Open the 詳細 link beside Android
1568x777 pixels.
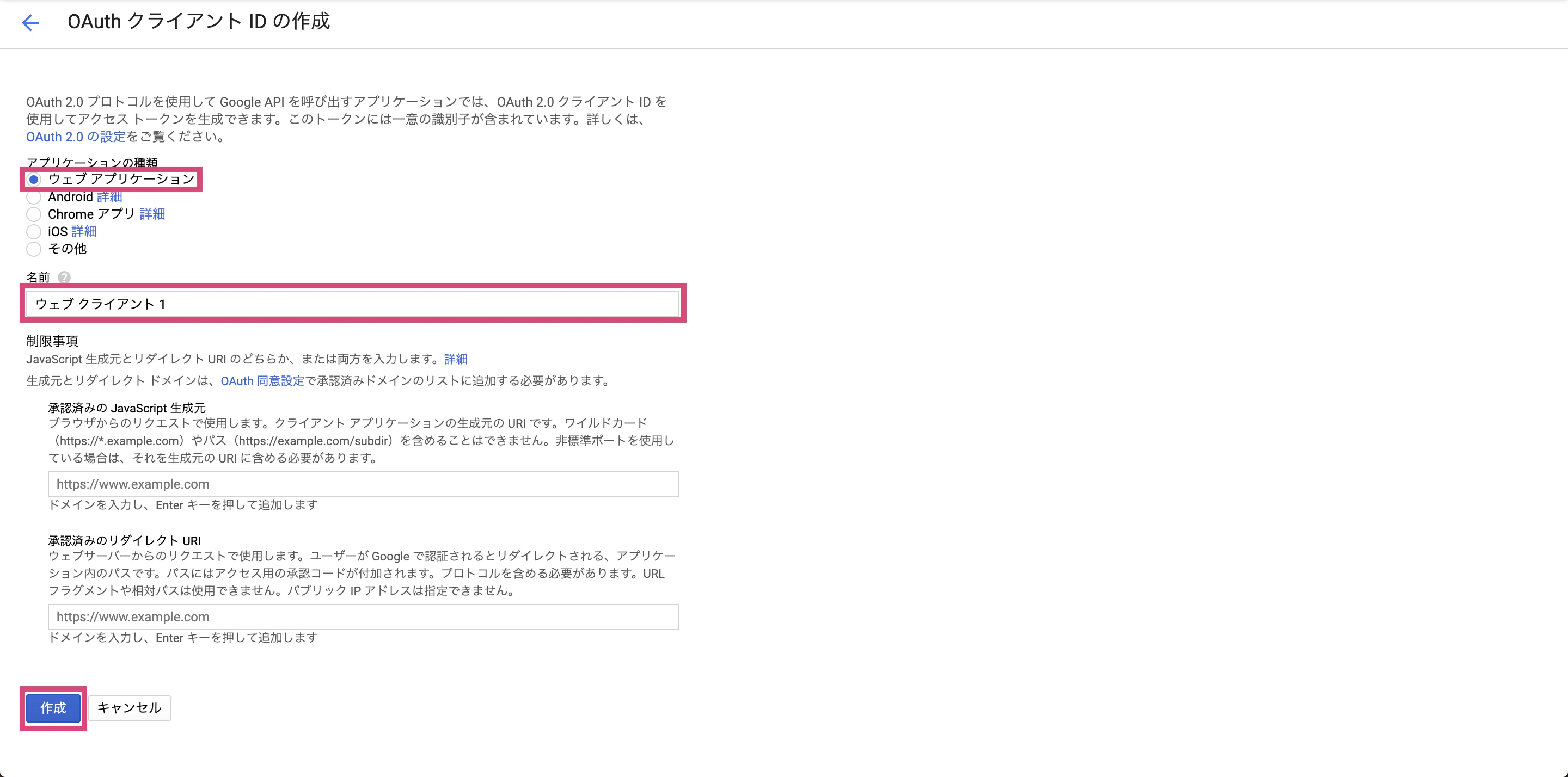tap(109, 197)
